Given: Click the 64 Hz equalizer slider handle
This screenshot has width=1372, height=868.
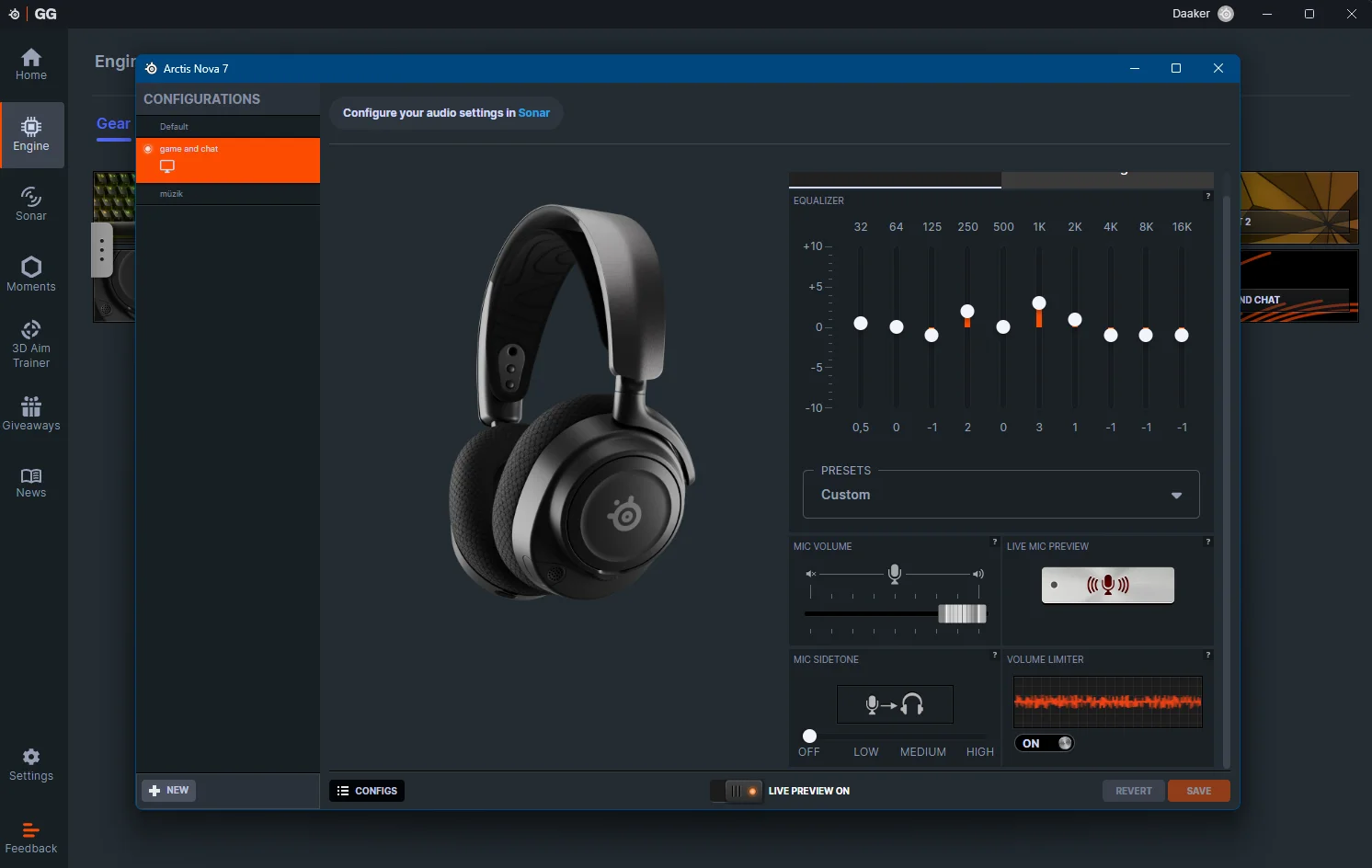Looking at the screenshot, I should click(x=897, y=326).
